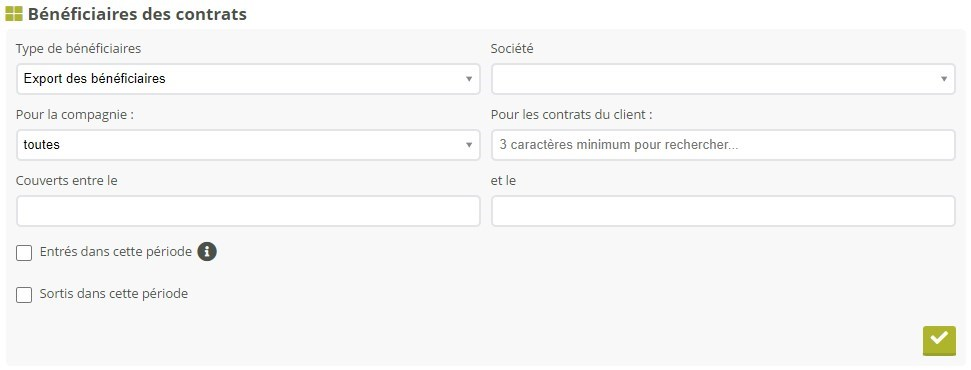Click the Bénéficiaires des contrats heading
Viewport: 971px width, 370px height.
coord(137,14)
